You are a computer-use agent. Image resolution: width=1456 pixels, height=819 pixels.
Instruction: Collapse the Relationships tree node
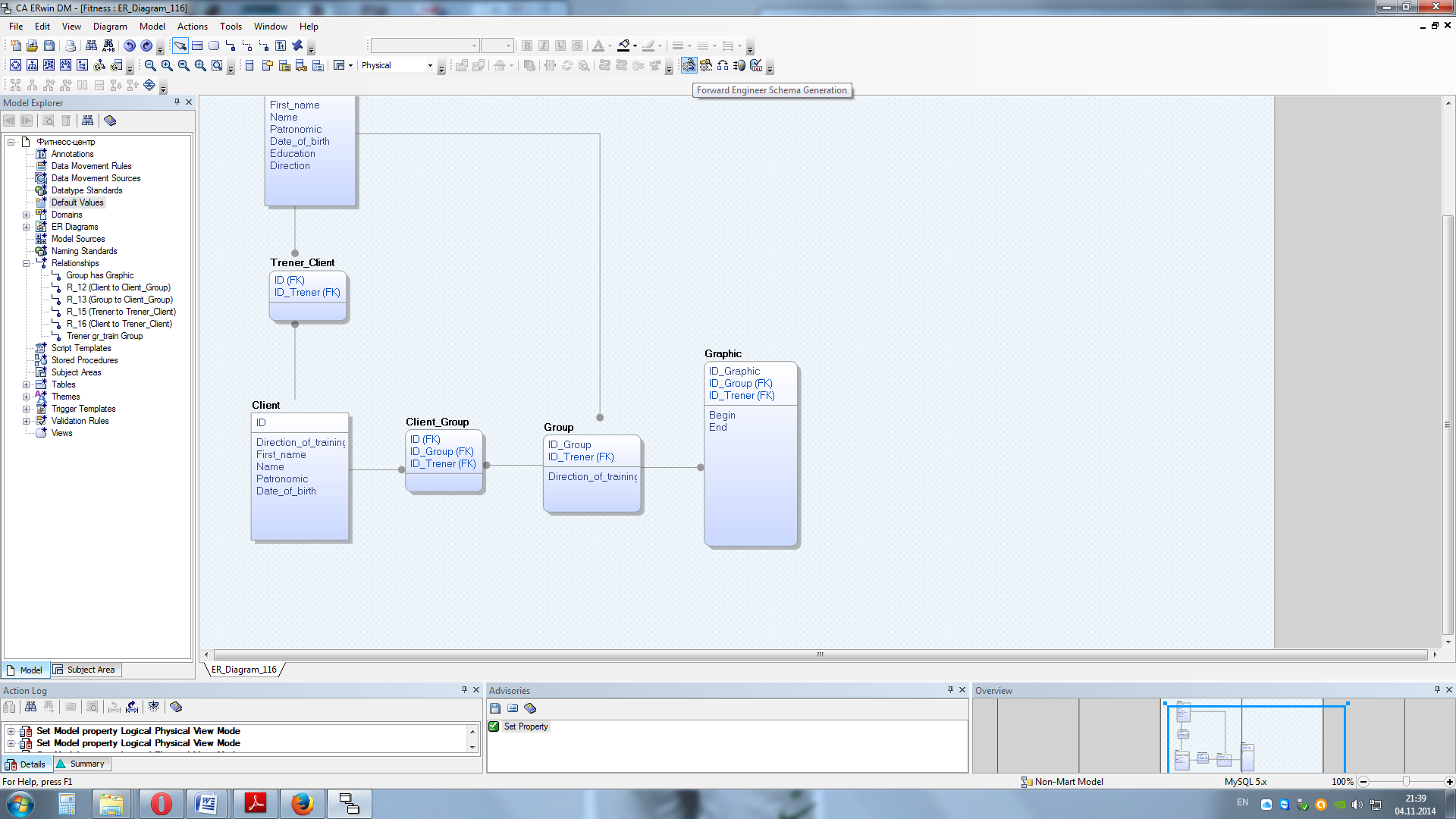click(27, 264)
